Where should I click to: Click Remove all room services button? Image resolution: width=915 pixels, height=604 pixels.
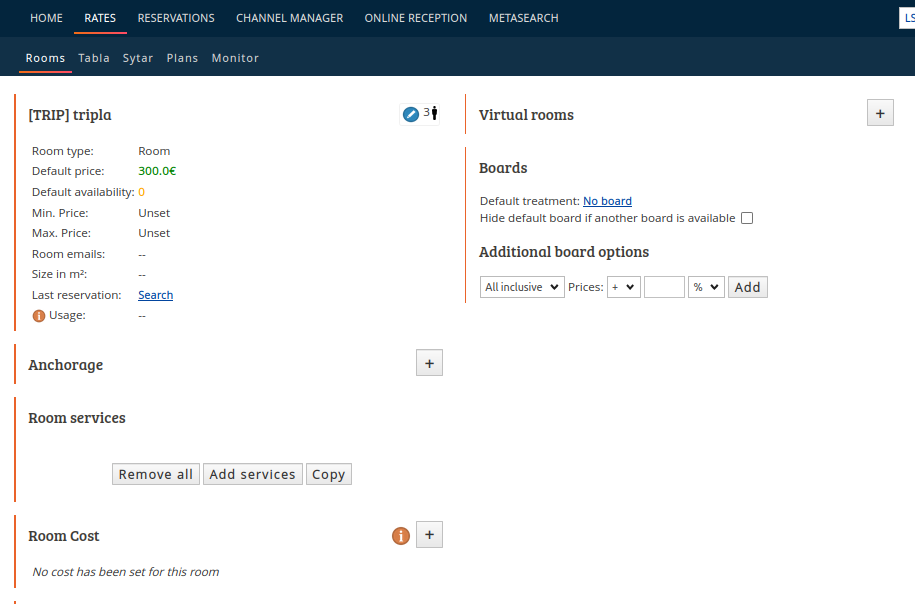(x=156, y=474)
